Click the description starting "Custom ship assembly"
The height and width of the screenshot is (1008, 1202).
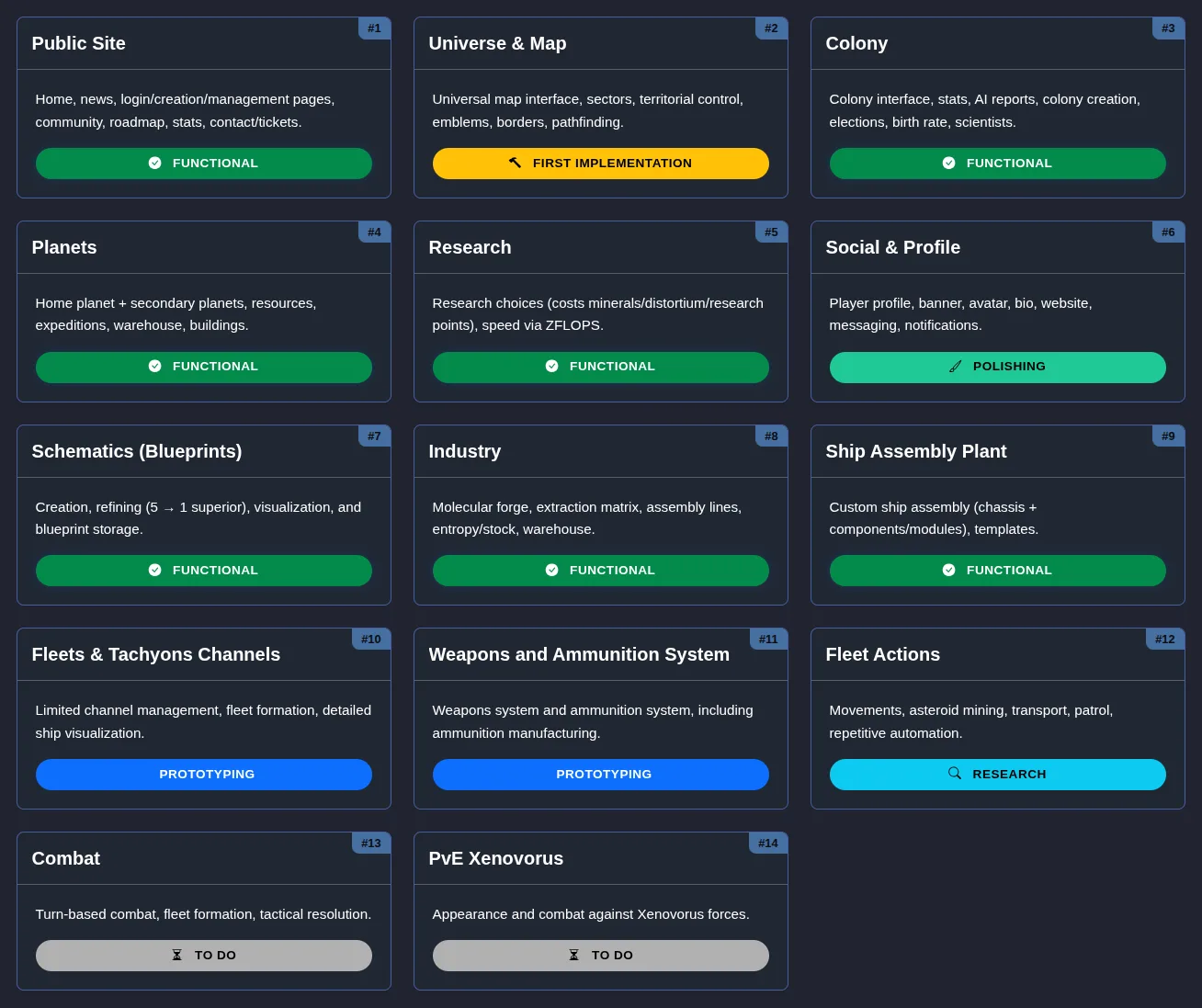click(934, 518)
